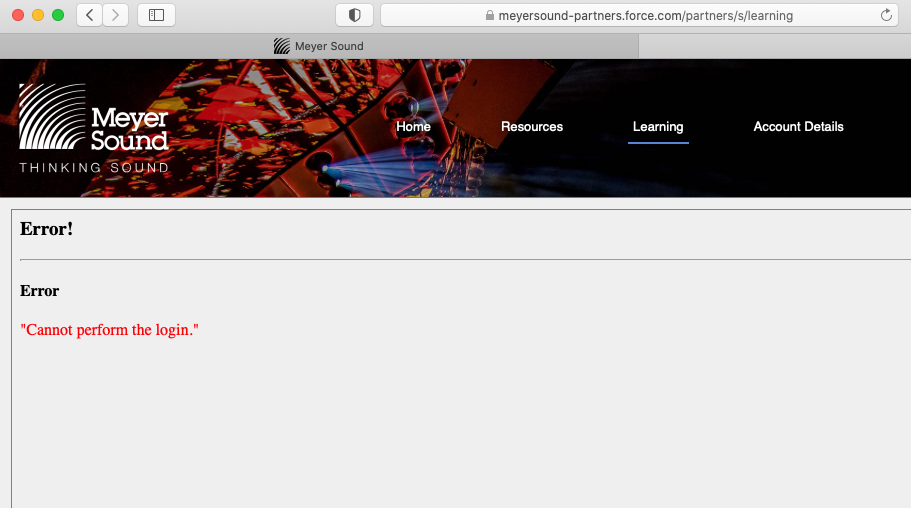
Task: Open the Account Details navigation item
Action: [798, 127]
